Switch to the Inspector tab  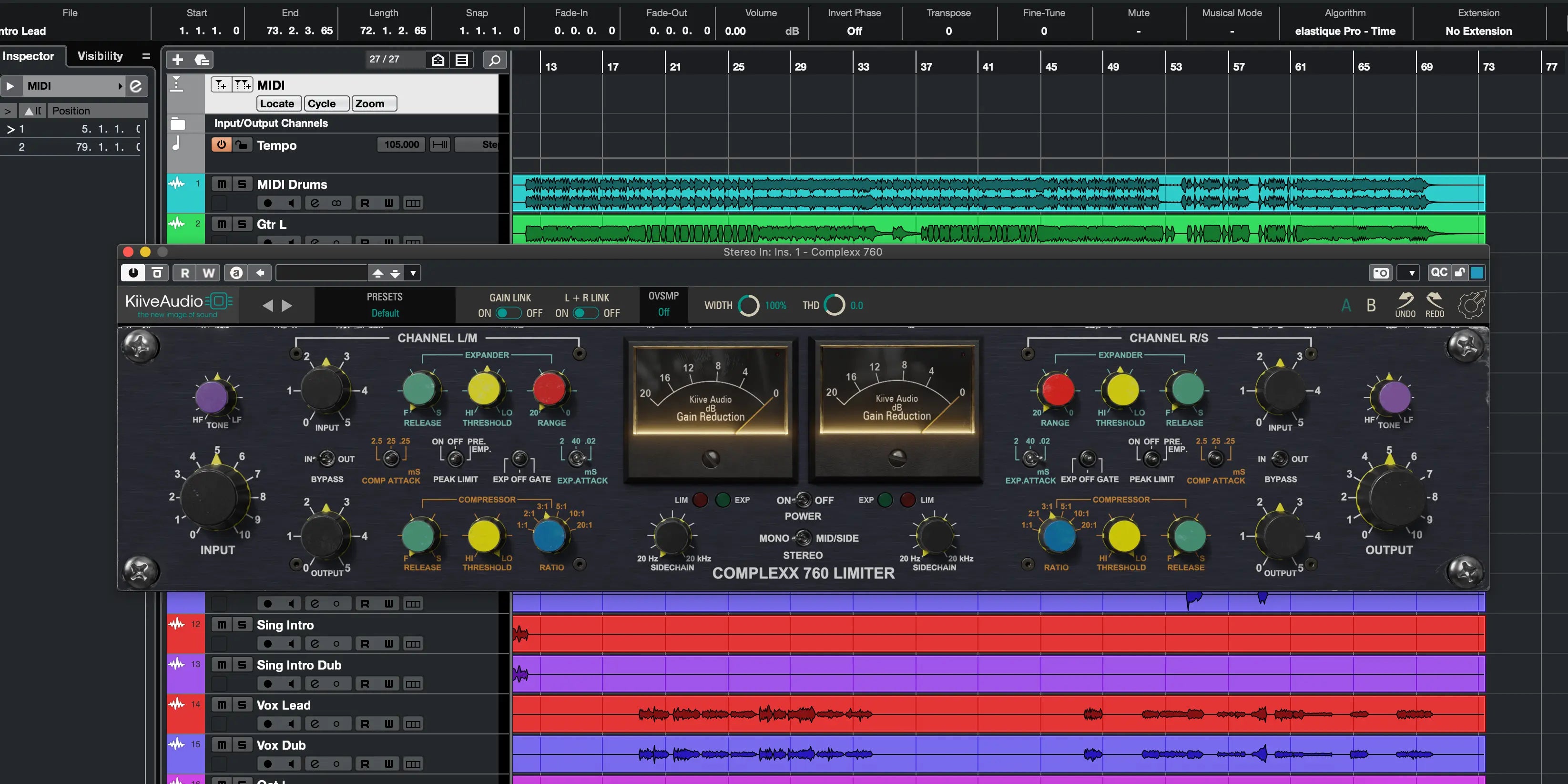[28, 56]
